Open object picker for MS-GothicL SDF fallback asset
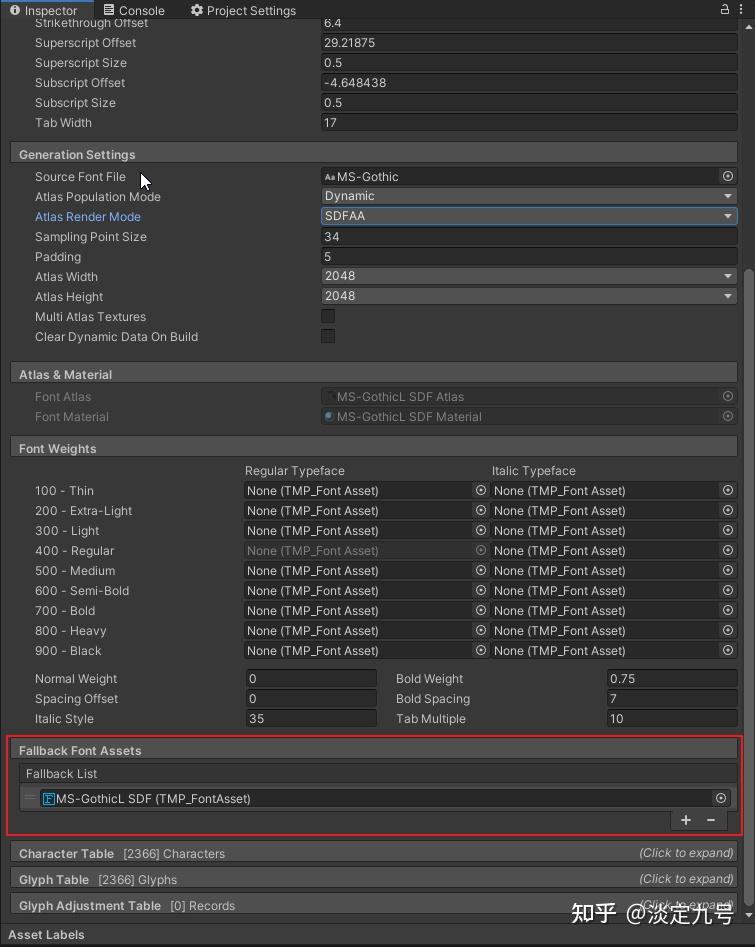The image size is (755, 947). tap(721, 798)
